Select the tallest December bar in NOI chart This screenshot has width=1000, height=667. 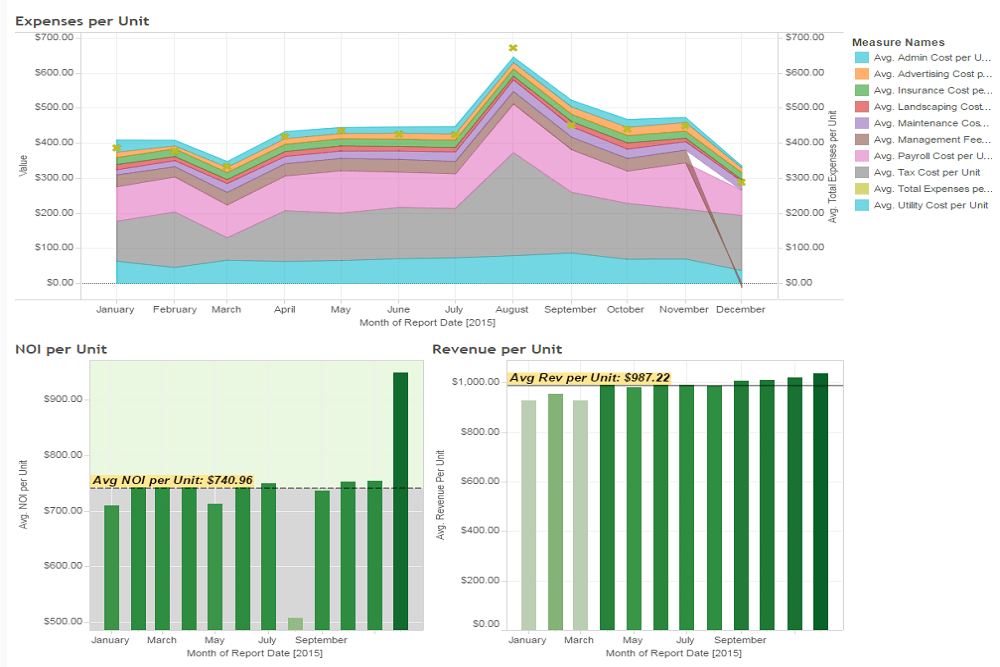[400, 500]
